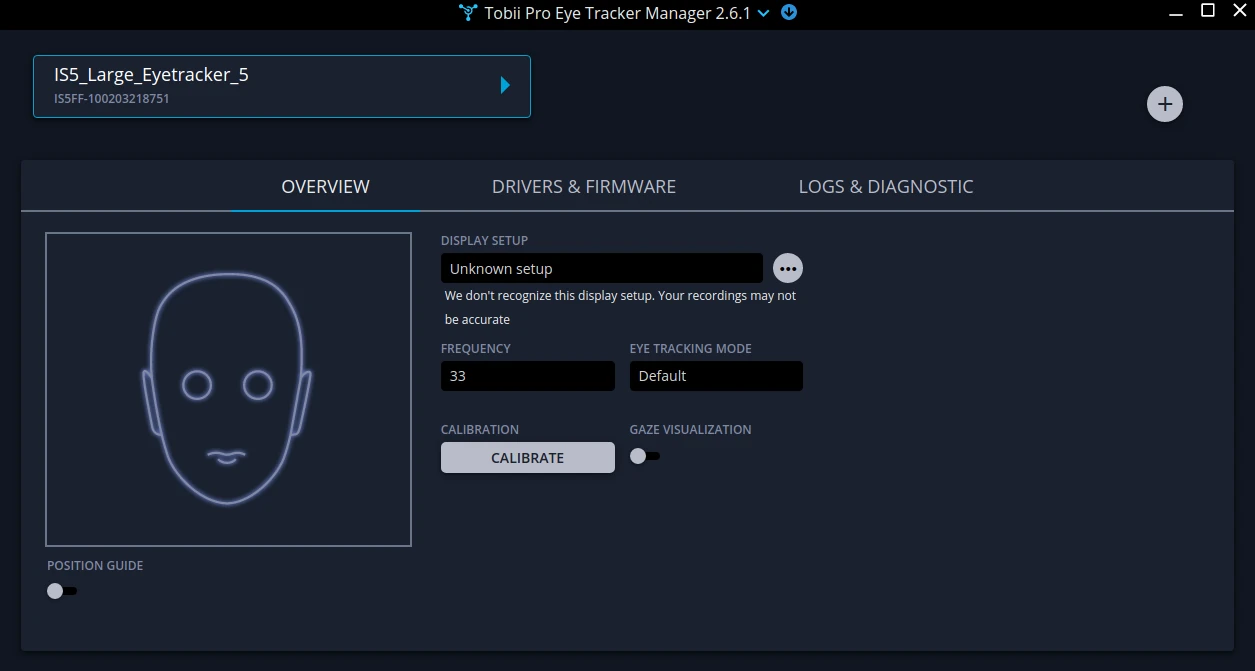The image size is (1255, 671).
Task: Click the blue play arrow on the device card
Action: pos(505,85)
